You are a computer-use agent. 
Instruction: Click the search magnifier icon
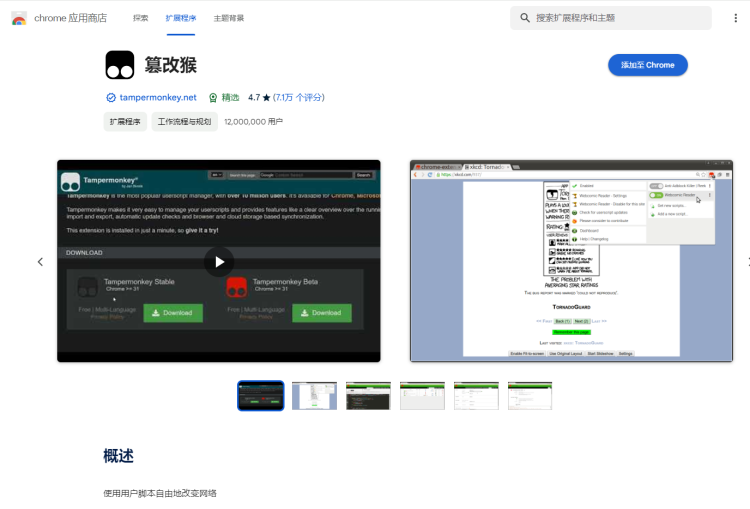click(x=525, y=18)
